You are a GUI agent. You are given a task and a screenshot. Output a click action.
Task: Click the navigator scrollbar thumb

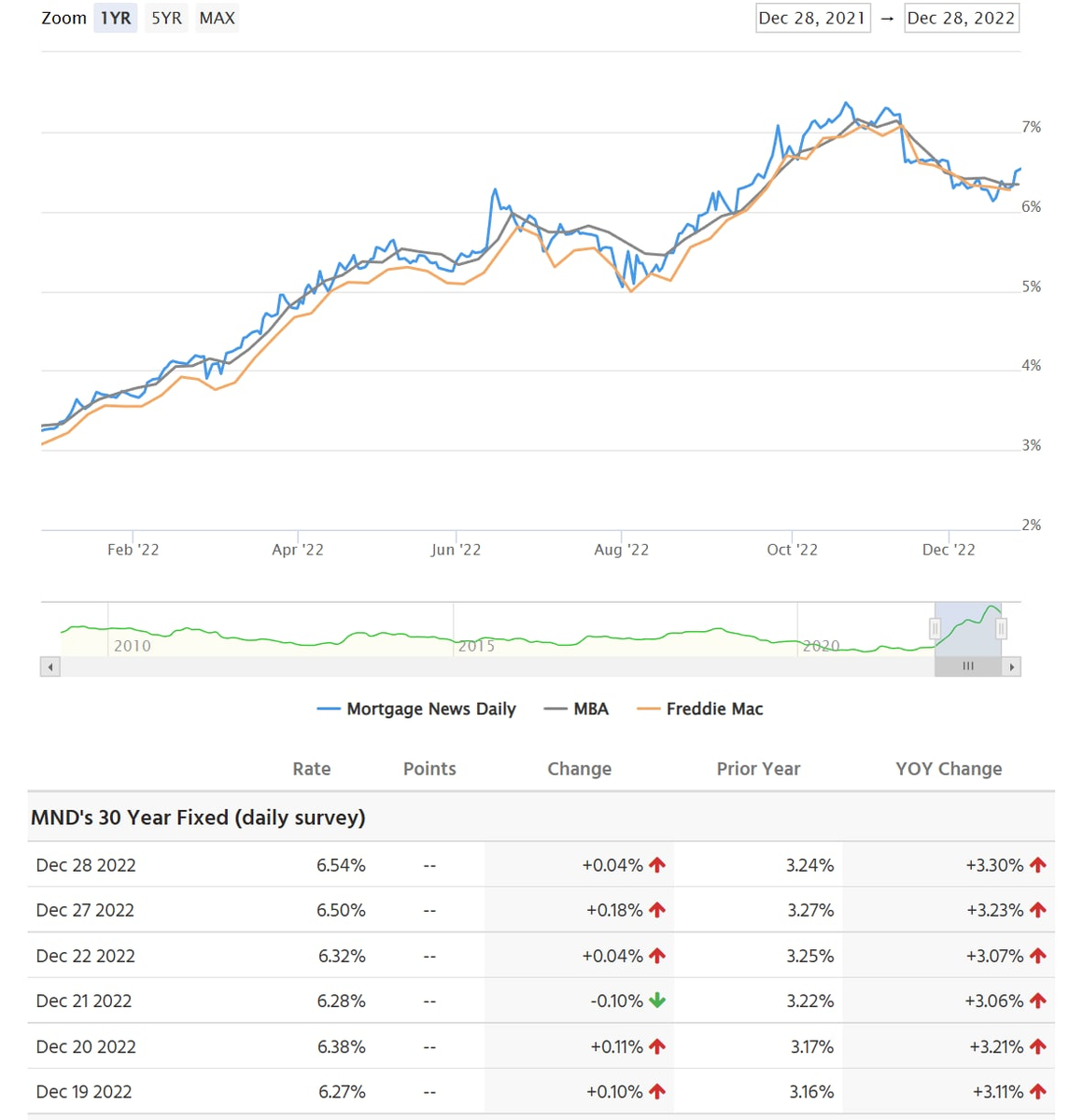click(x=967, y=666)
